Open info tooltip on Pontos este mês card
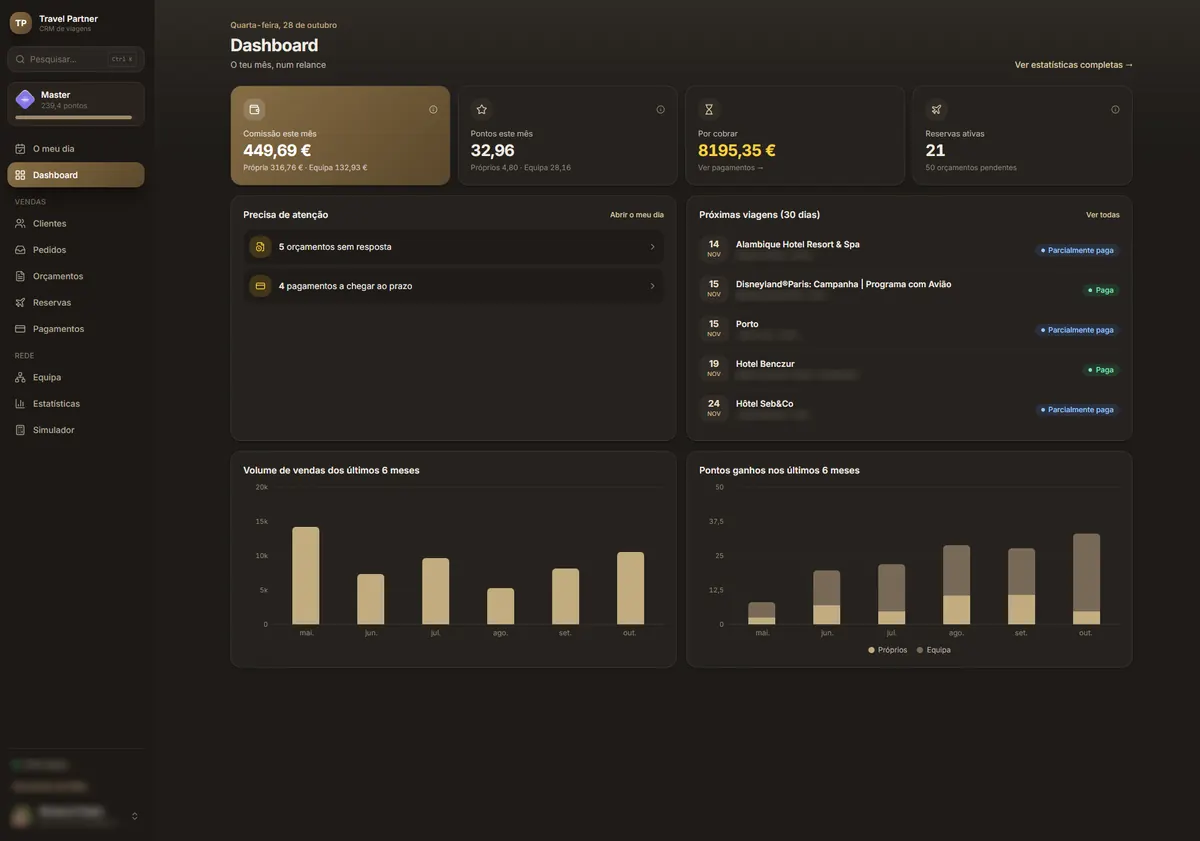The image size is (1200, 841). pyautogui.click(x=660, y=109)
